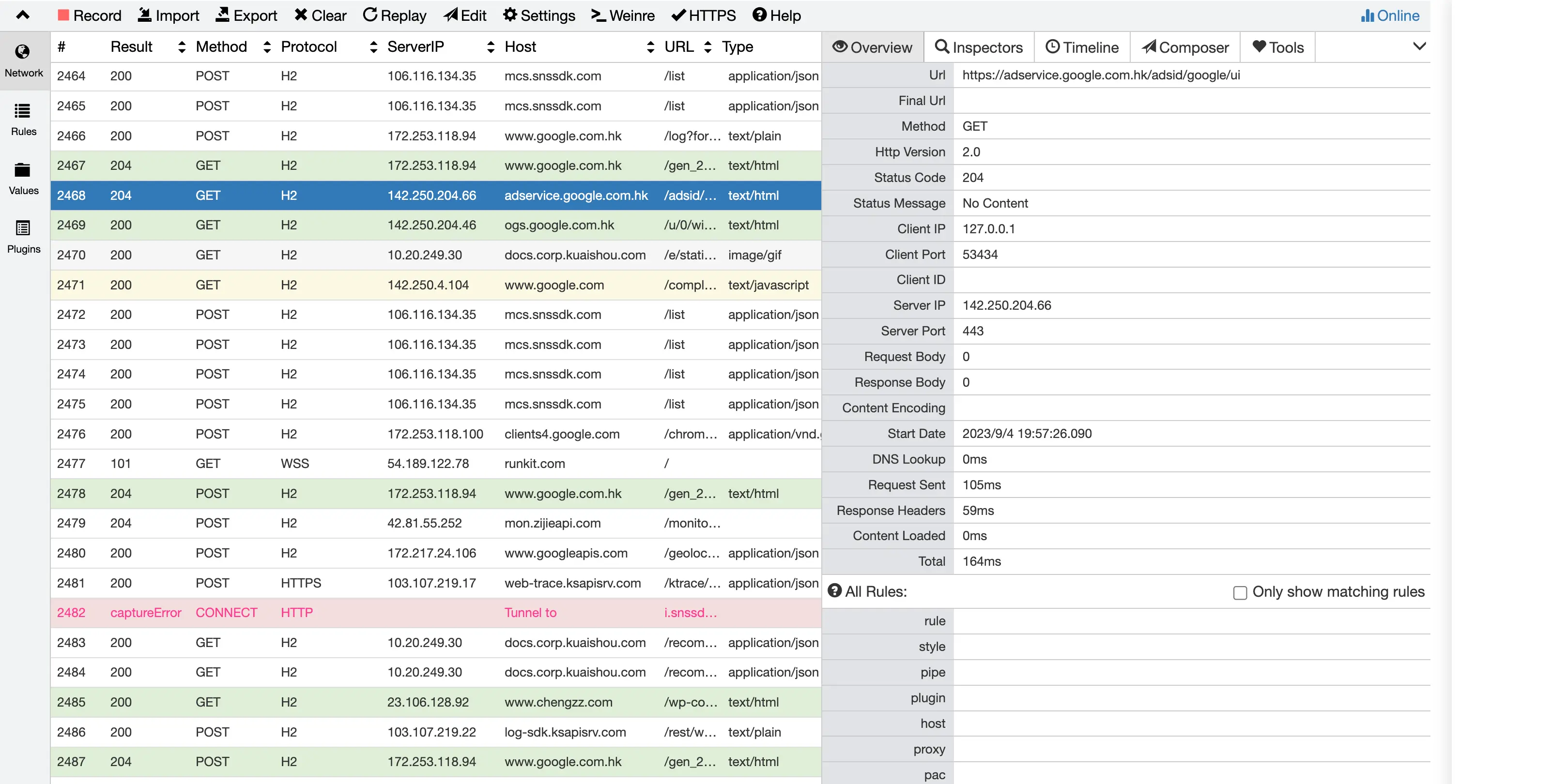Toggle HTTPS capture setting in toolbar
The height and width of the screenshot is (784, 1567).
704,15
